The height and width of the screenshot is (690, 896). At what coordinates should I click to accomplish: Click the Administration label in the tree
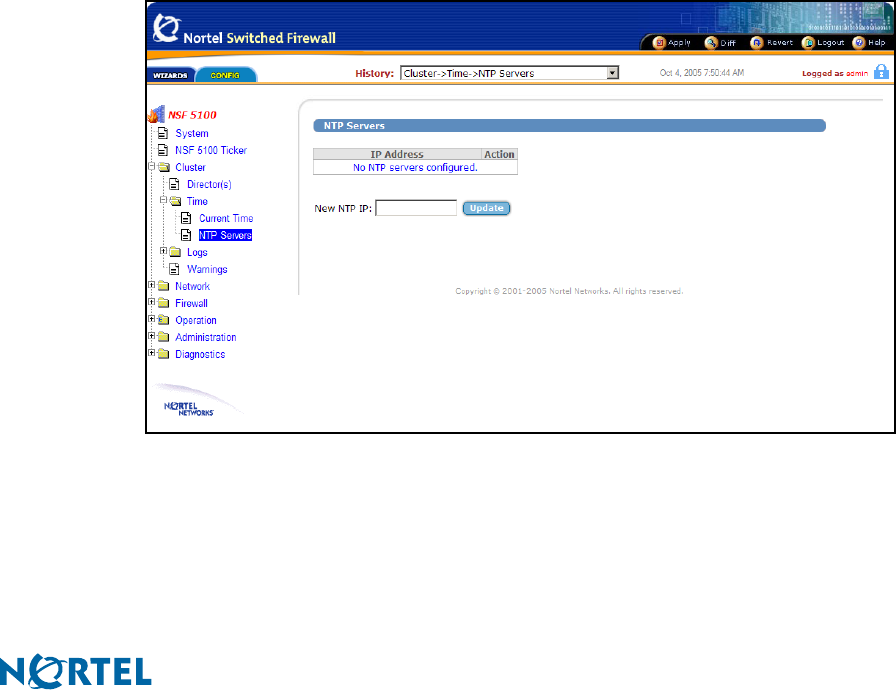pos(206,337)
